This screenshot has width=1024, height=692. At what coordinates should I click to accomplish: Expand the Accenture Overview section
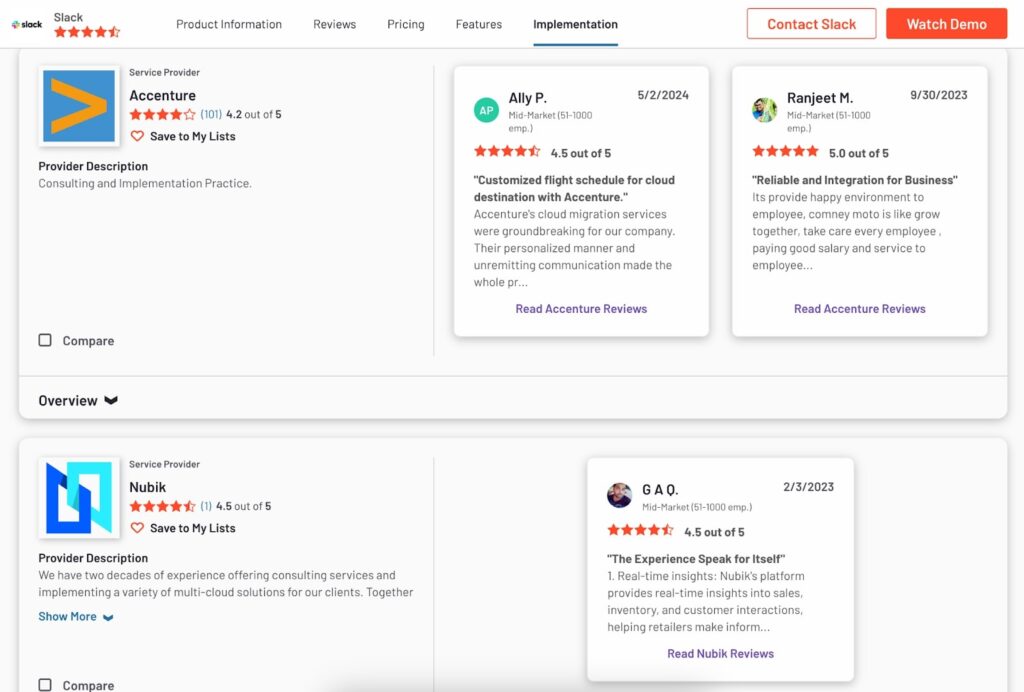(78, 400)
